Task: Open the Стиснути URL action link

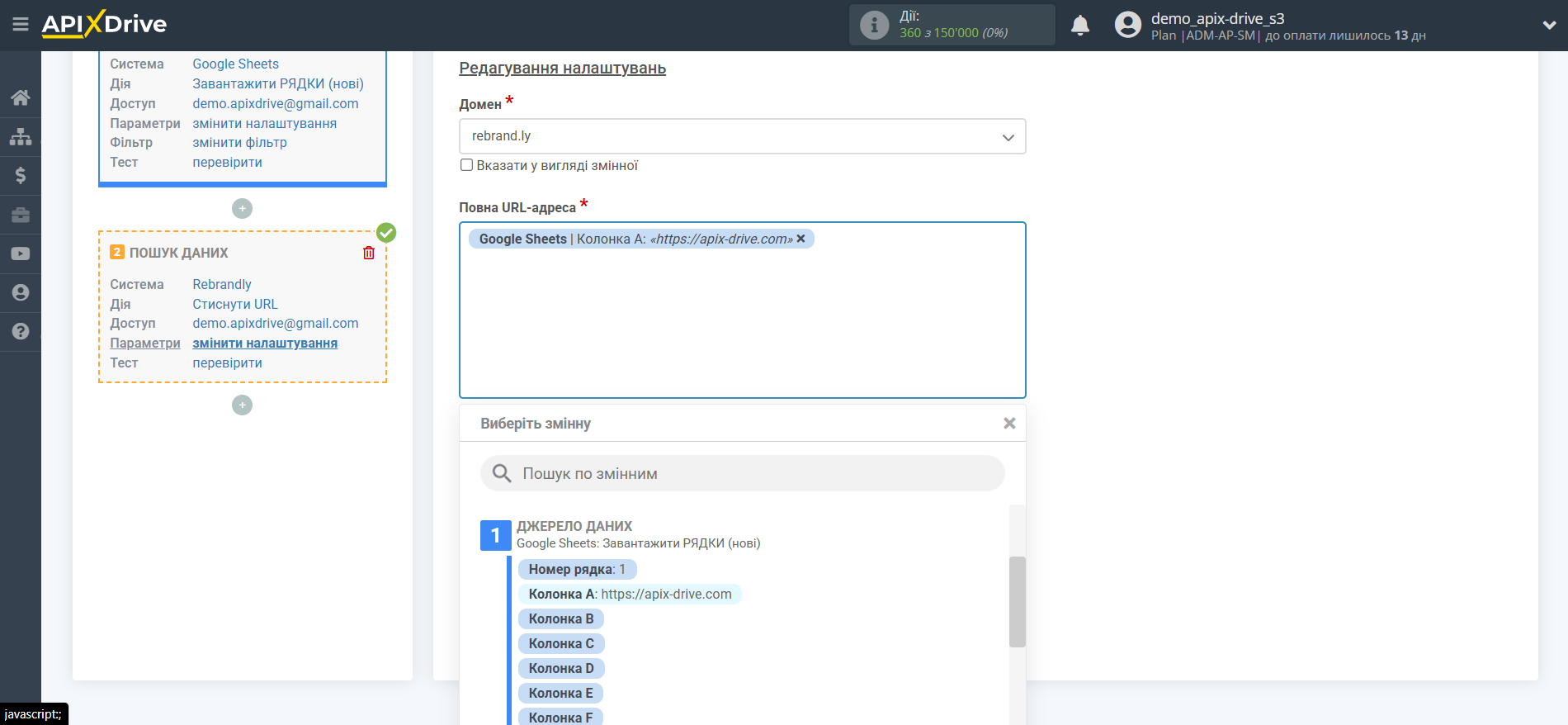Action: (235, 304)
